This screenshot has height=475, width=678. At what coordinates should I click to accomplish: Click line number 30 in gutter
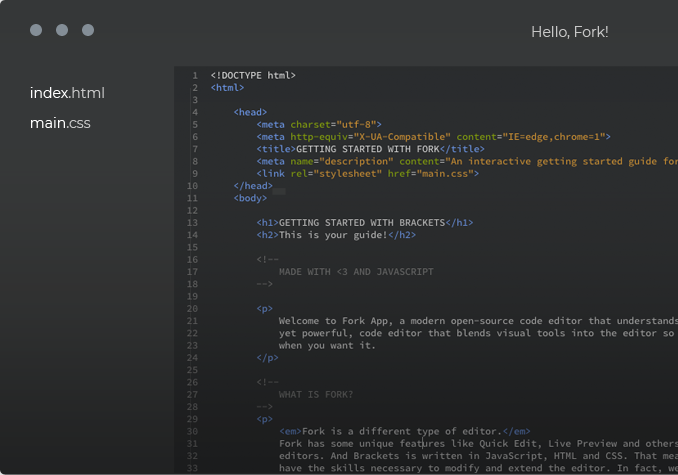(192, 431)
